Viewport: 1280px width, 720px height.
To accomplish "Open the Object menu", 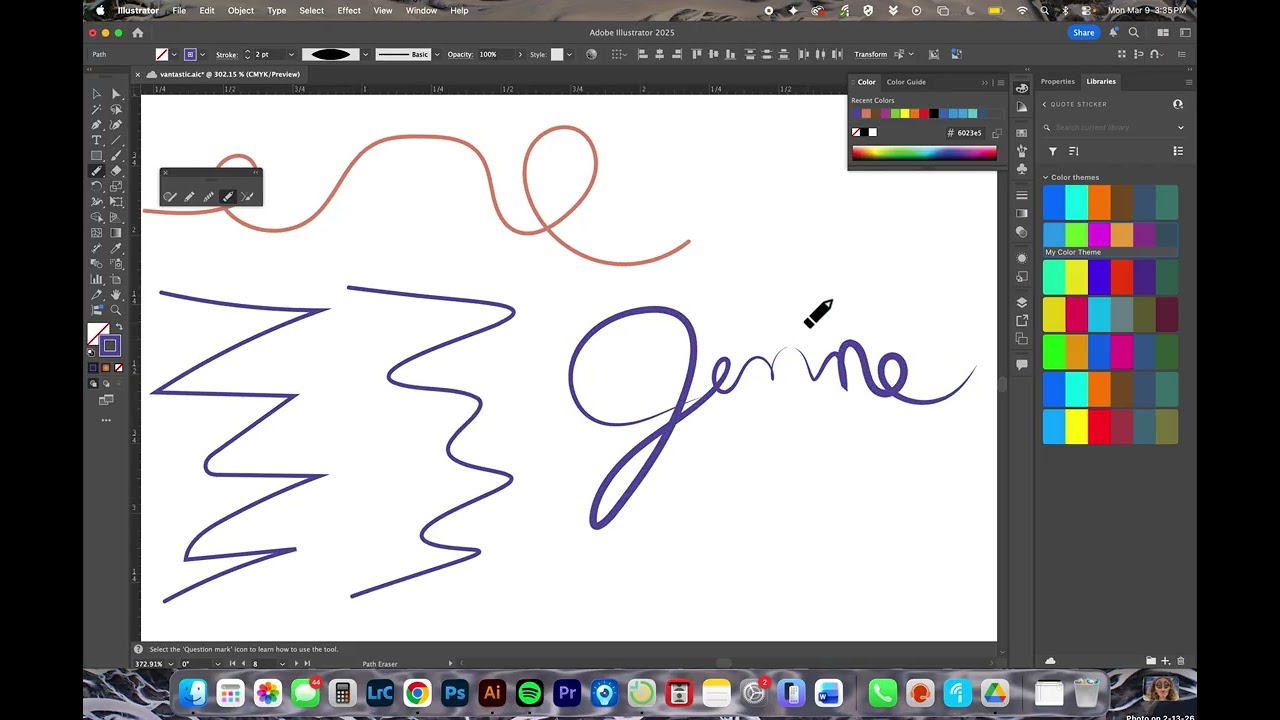I will [240, 10].
